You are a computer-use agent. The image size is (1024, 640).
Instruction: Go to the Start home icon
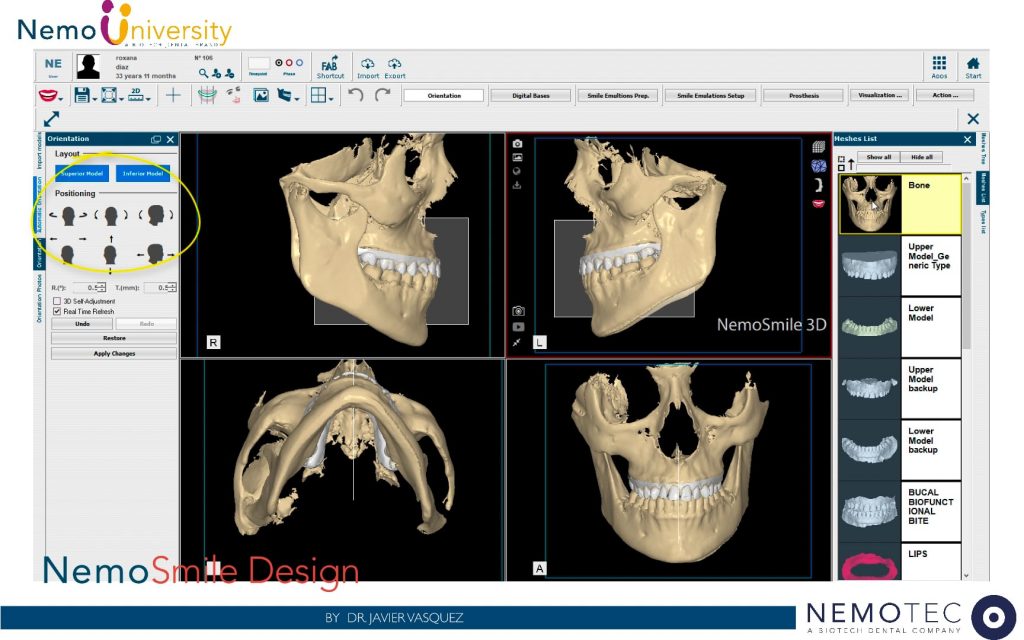[973, 67]
